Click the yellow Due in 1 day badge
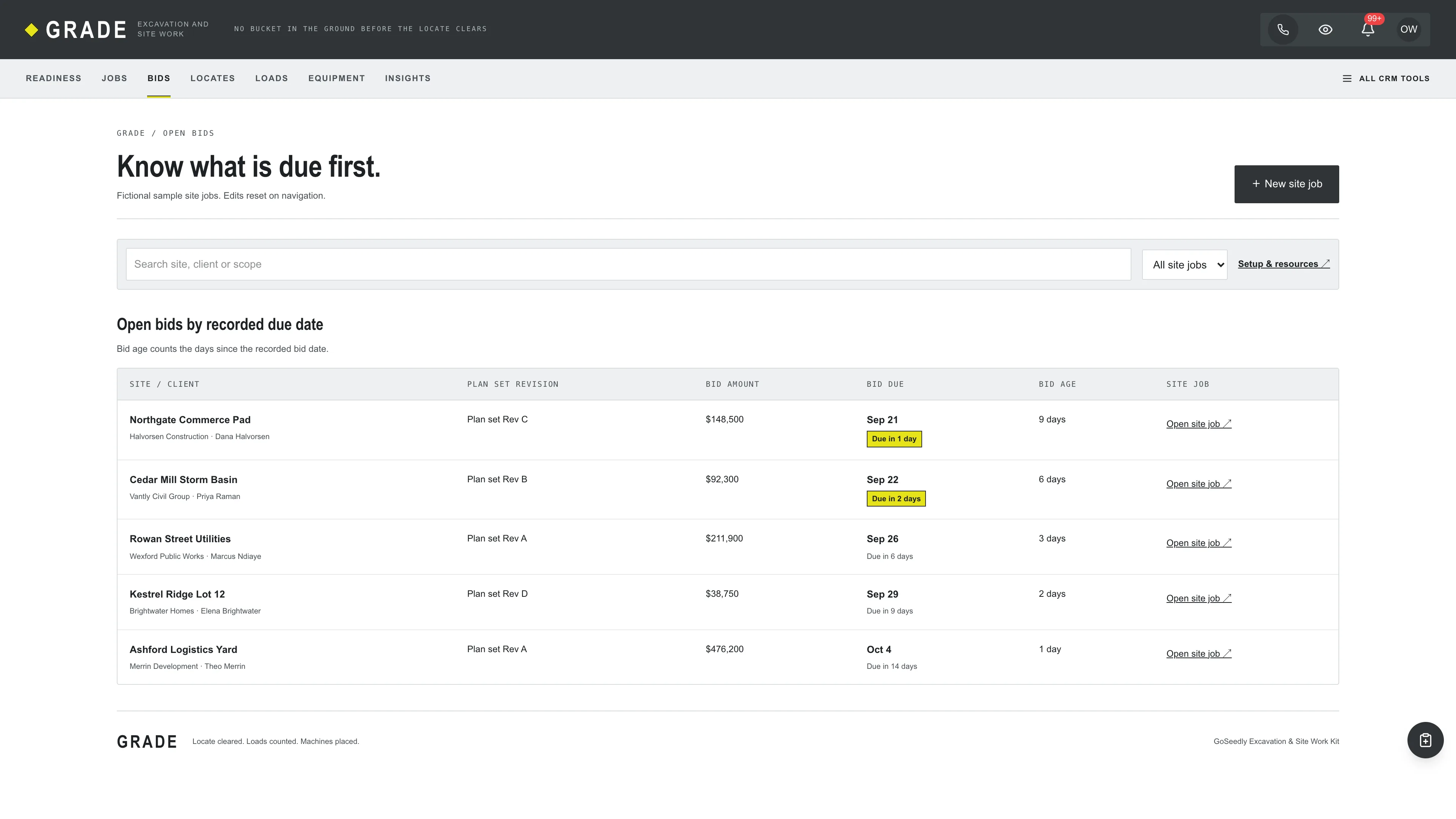Image resolution: width=1456 pixels, height=819 pixels. point(894,439)
